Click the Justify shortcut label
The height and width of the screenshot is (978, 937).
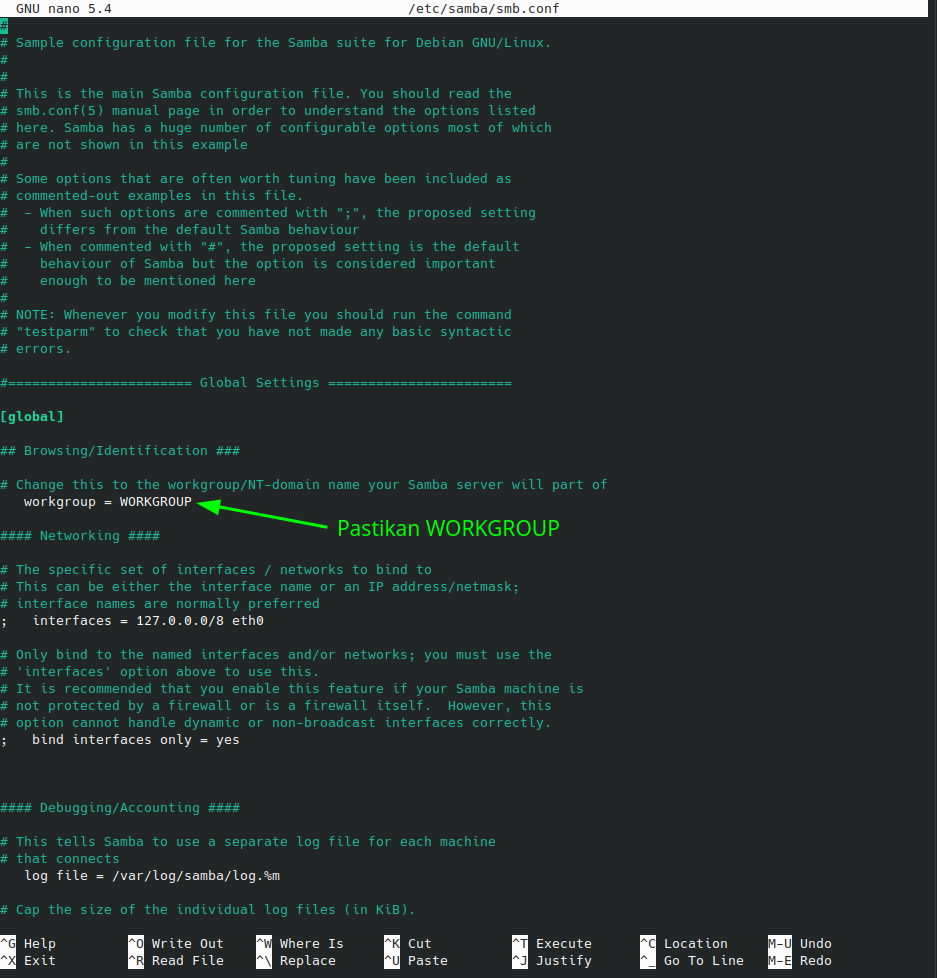[563, 960]
